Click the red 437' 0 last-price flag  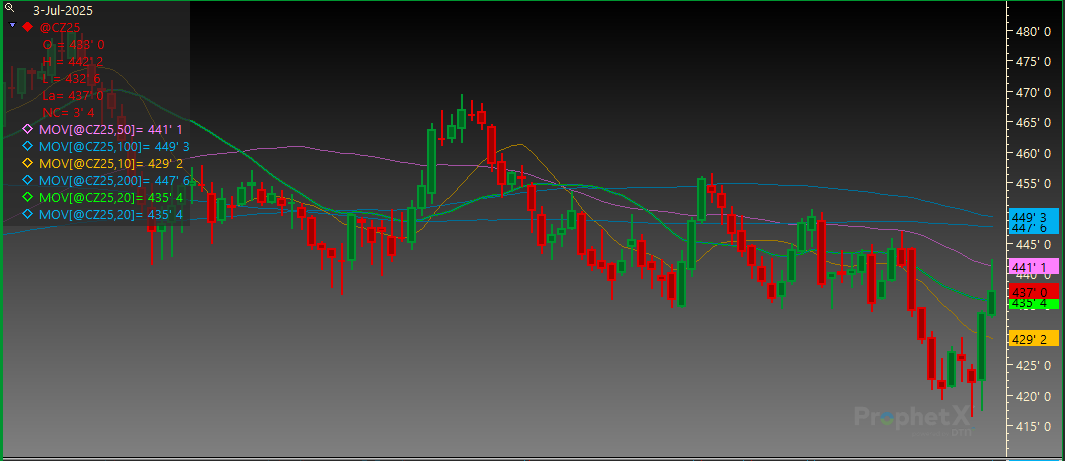1035,291
